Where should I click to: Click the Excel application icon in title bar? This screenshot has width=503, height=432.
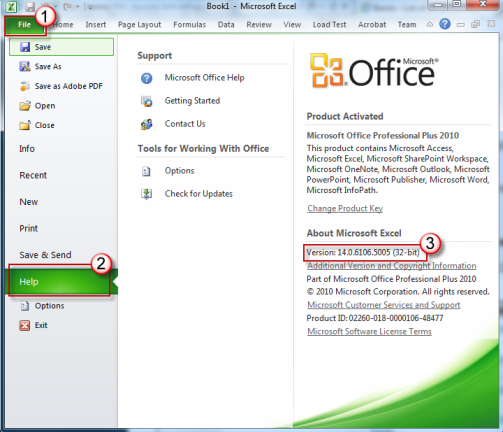point(11,7)
